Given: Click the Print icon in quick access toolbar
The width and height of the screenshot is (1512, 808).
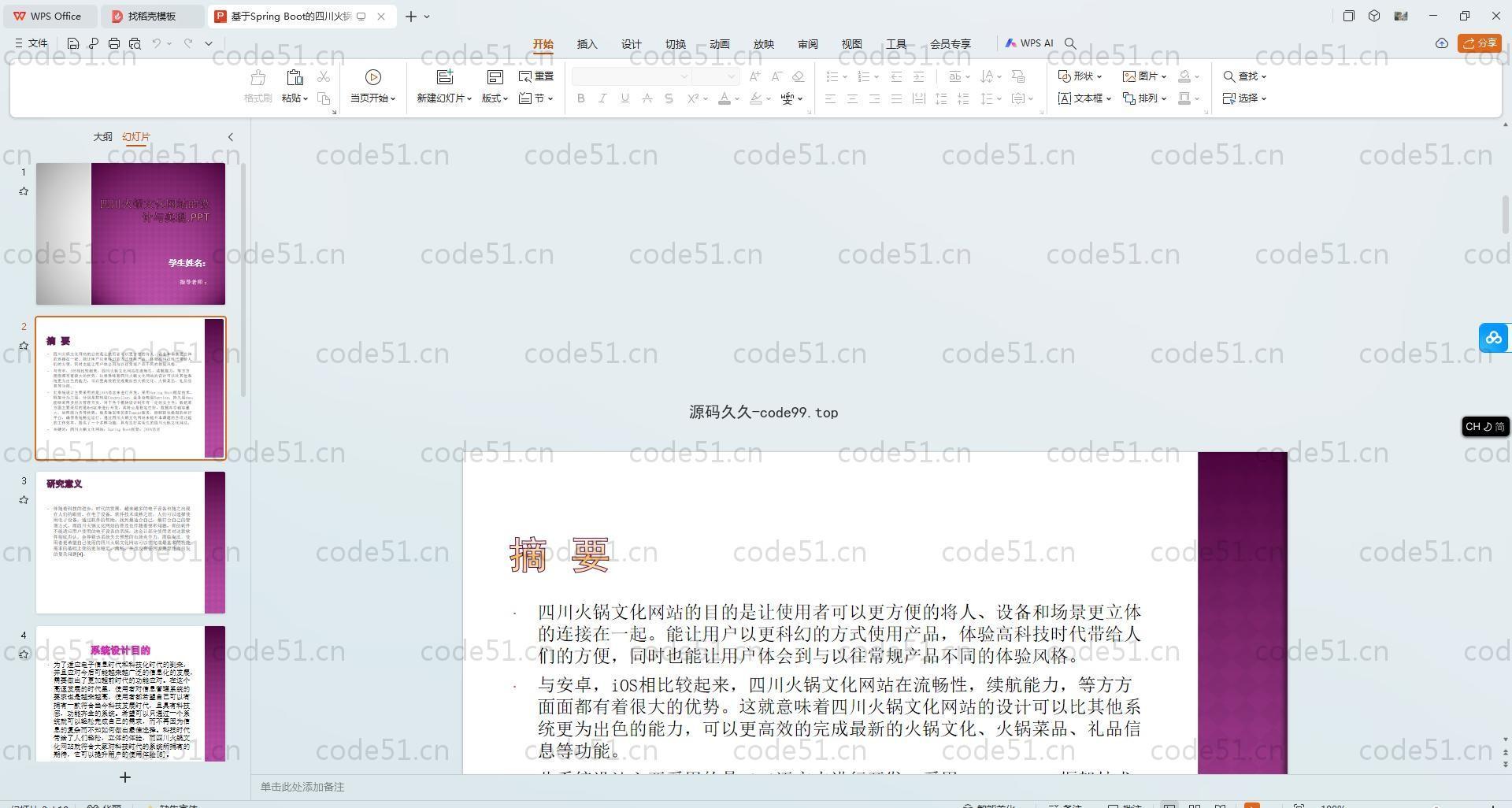Looking at the screenshot, I should 114,43.
